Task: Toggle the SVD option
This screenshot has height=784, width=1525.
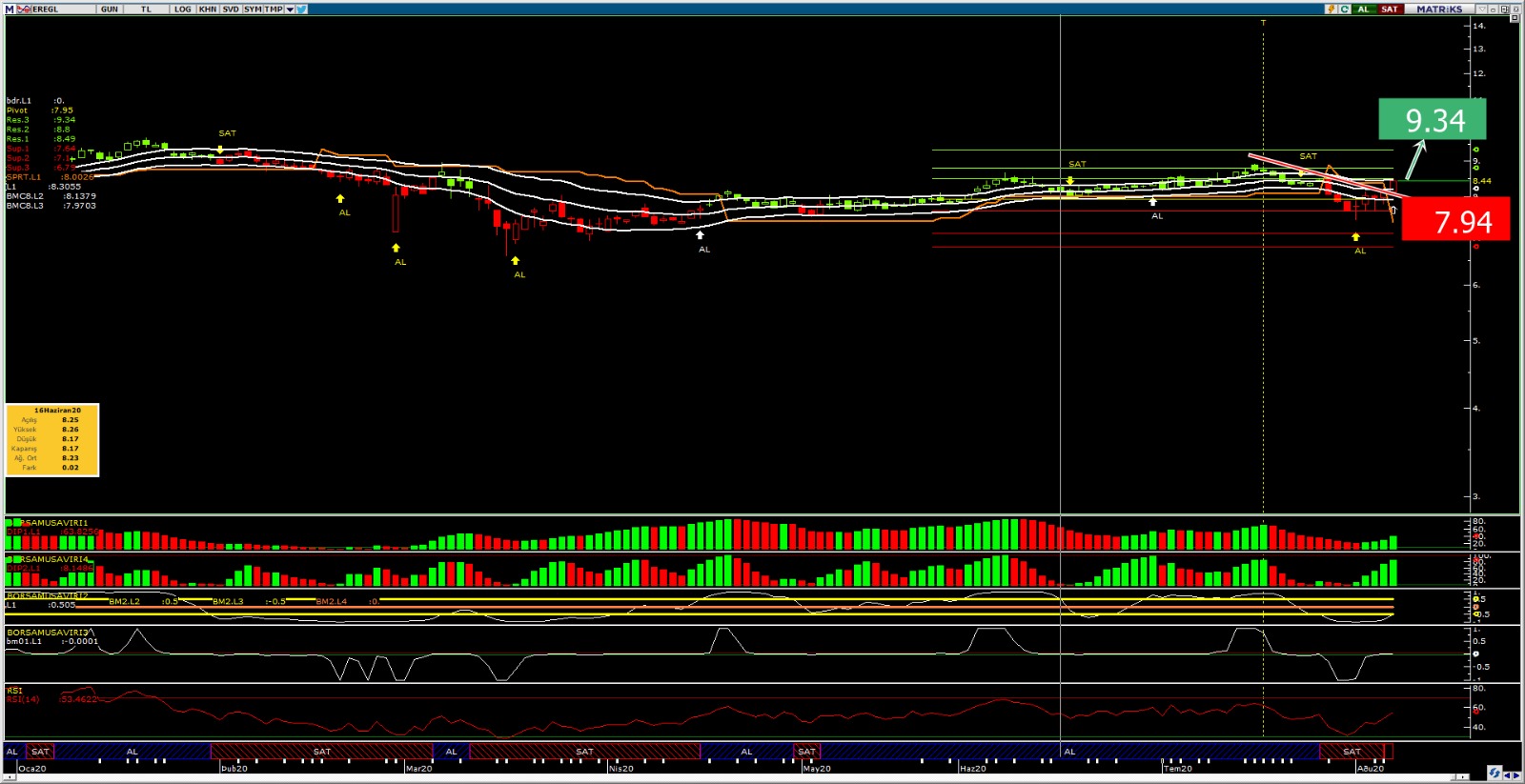Action: tap(230, 9)
